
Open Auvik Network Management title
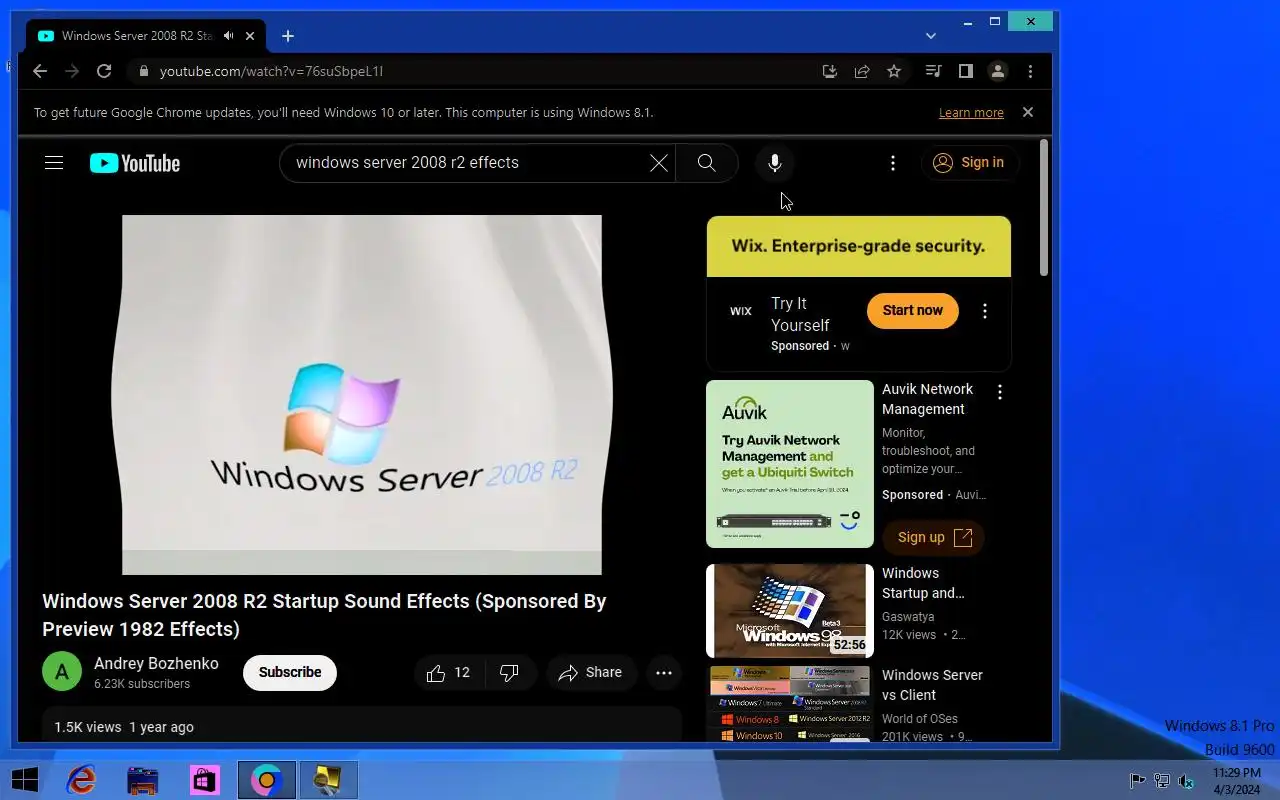(927, 399)
